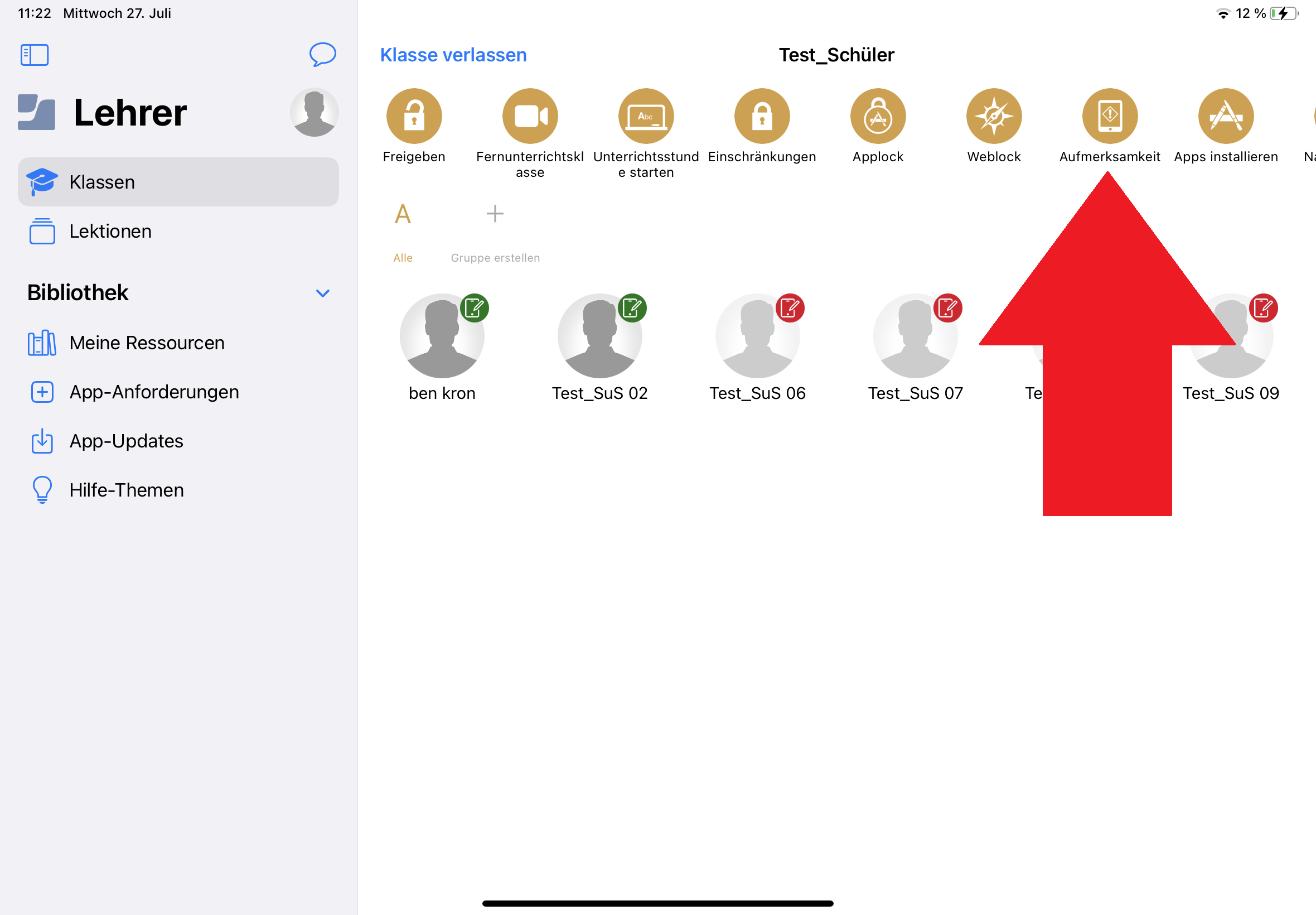Start Fernunterrichtsklasse video icon
1316x915 pixels.
coord(530,116)
